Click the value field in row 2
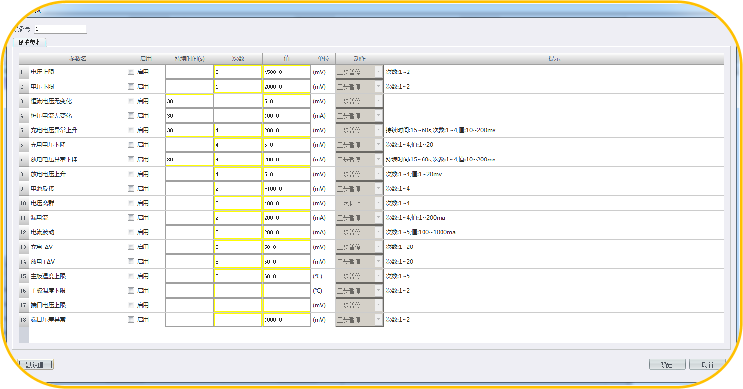743x389 pixels. 287,87
